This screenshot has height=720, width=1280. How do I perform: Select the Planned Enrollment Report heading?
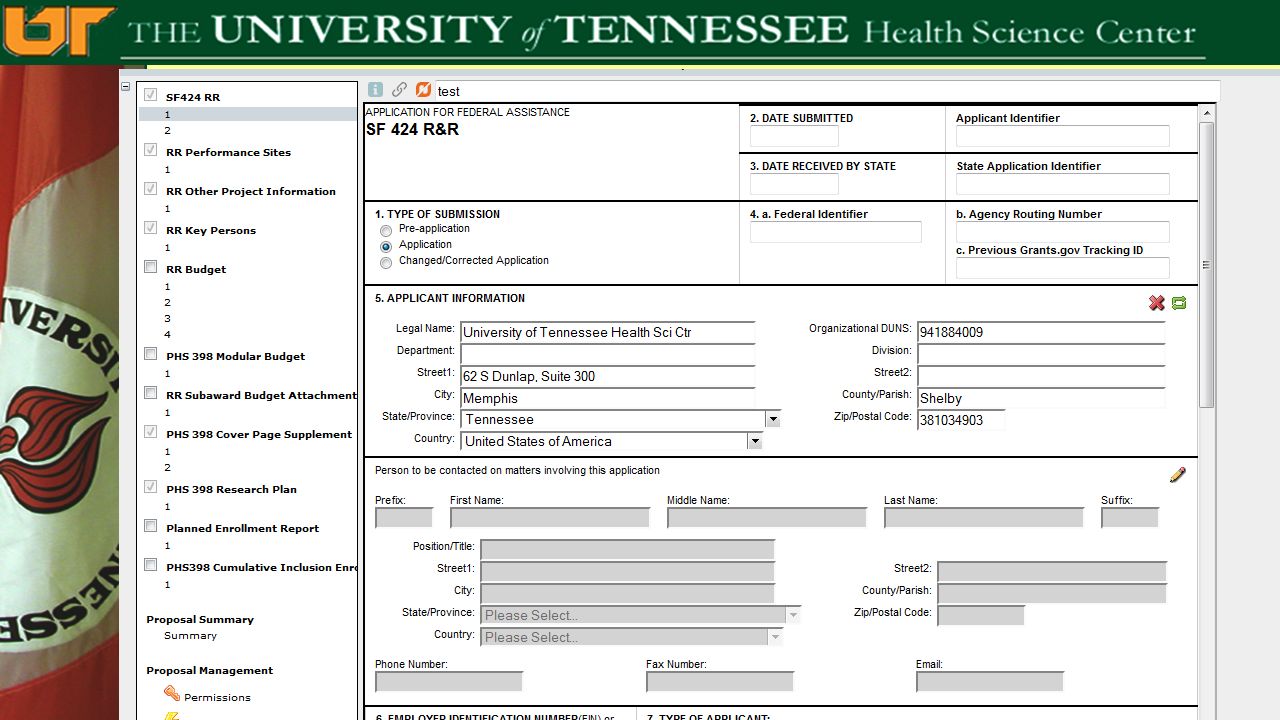(243, 528)
